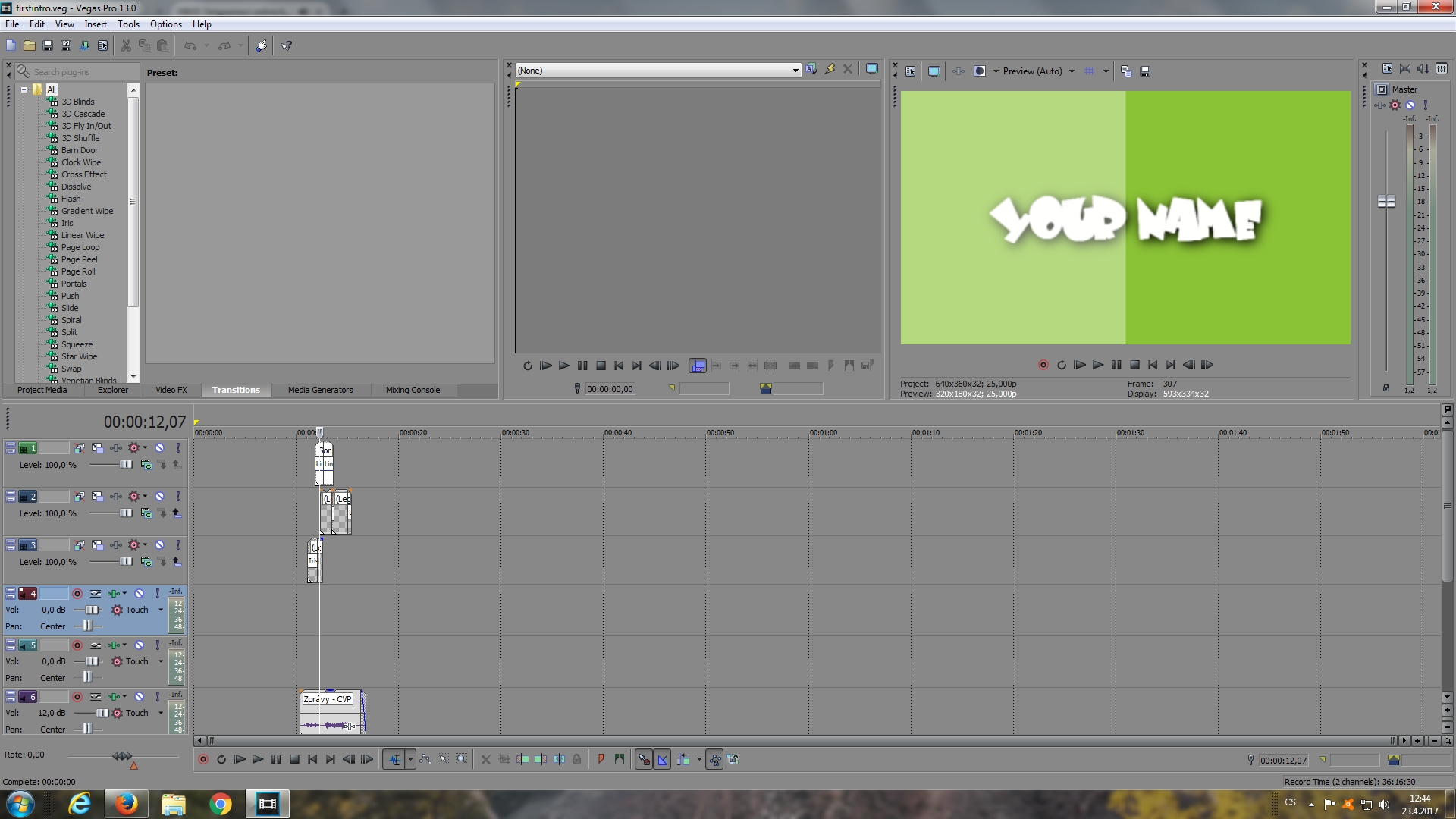1456x819 pixels.
Task: Solo video track 2
Action: click(x=178, y=497)
